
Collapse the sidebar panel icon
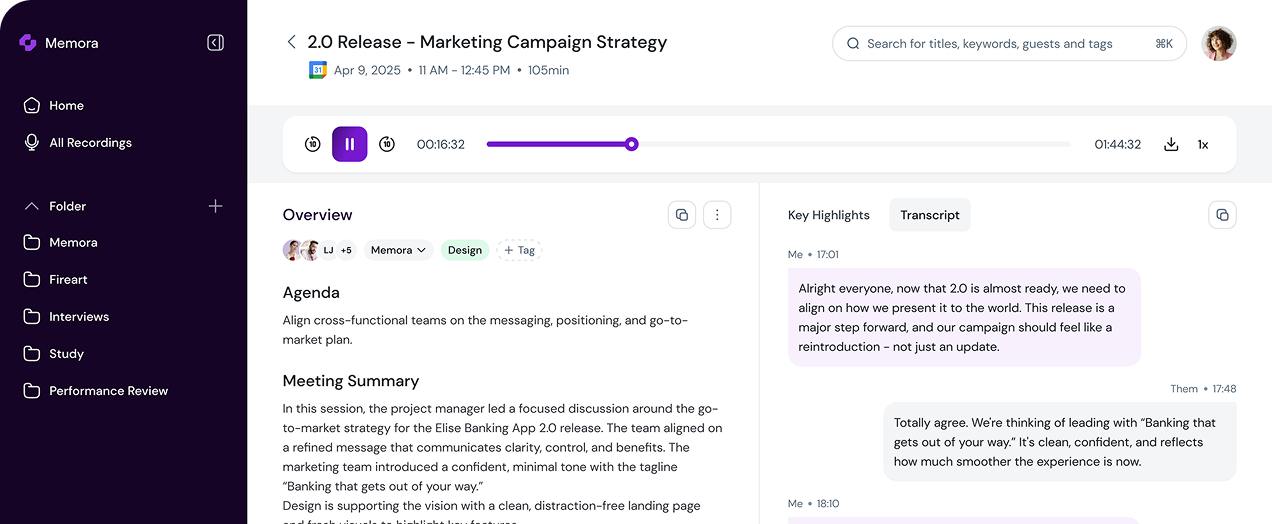(215, 43)
